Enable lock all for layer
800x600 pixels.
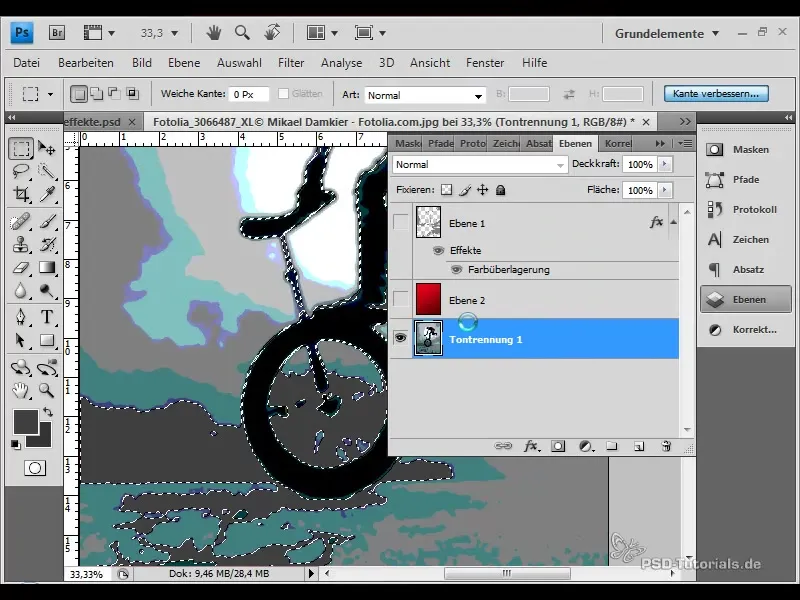pos(501,190)
